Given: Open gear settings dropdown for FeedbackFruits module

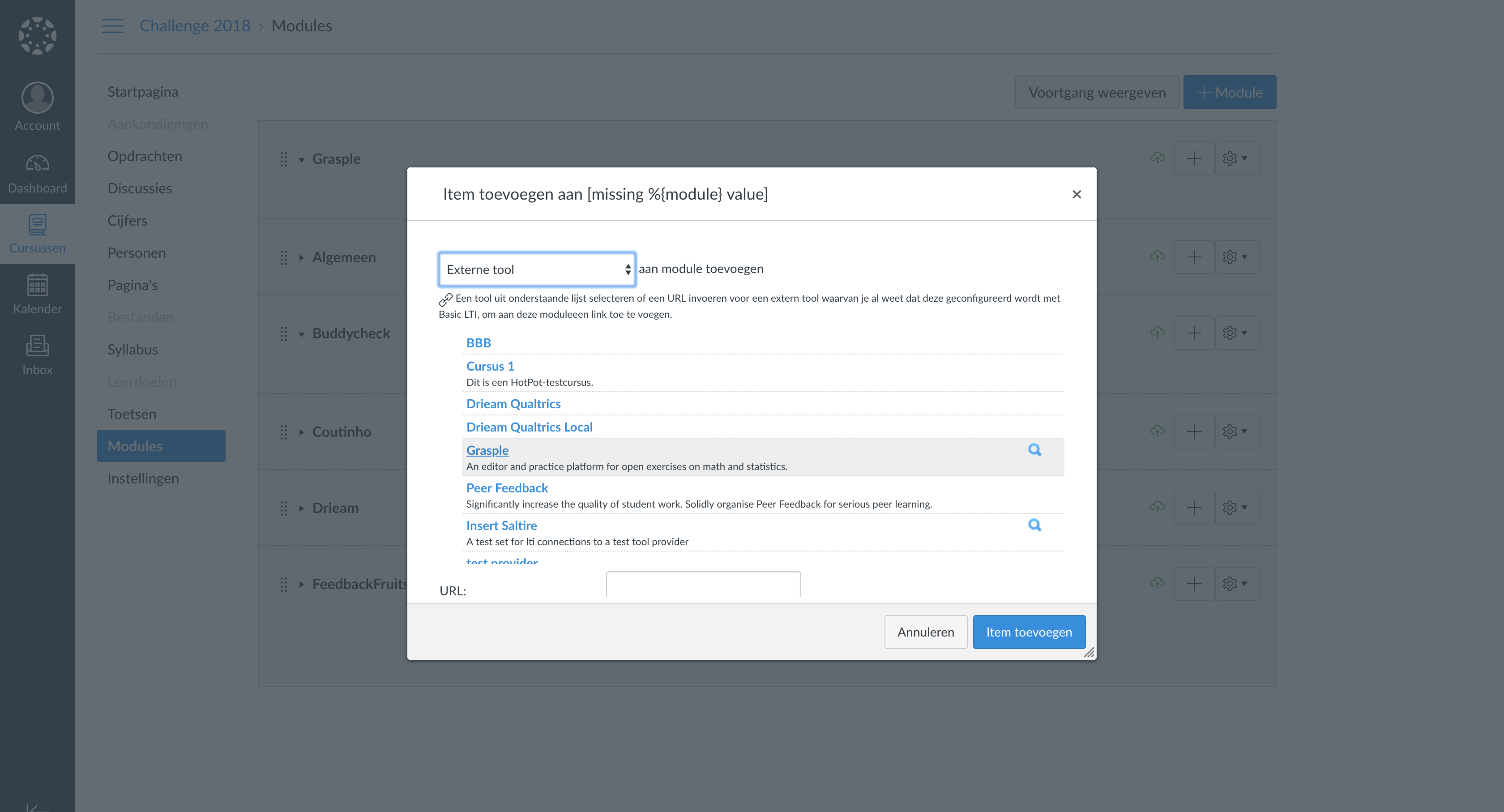Looking at the screenshot, I should [x=1236, y=583].
